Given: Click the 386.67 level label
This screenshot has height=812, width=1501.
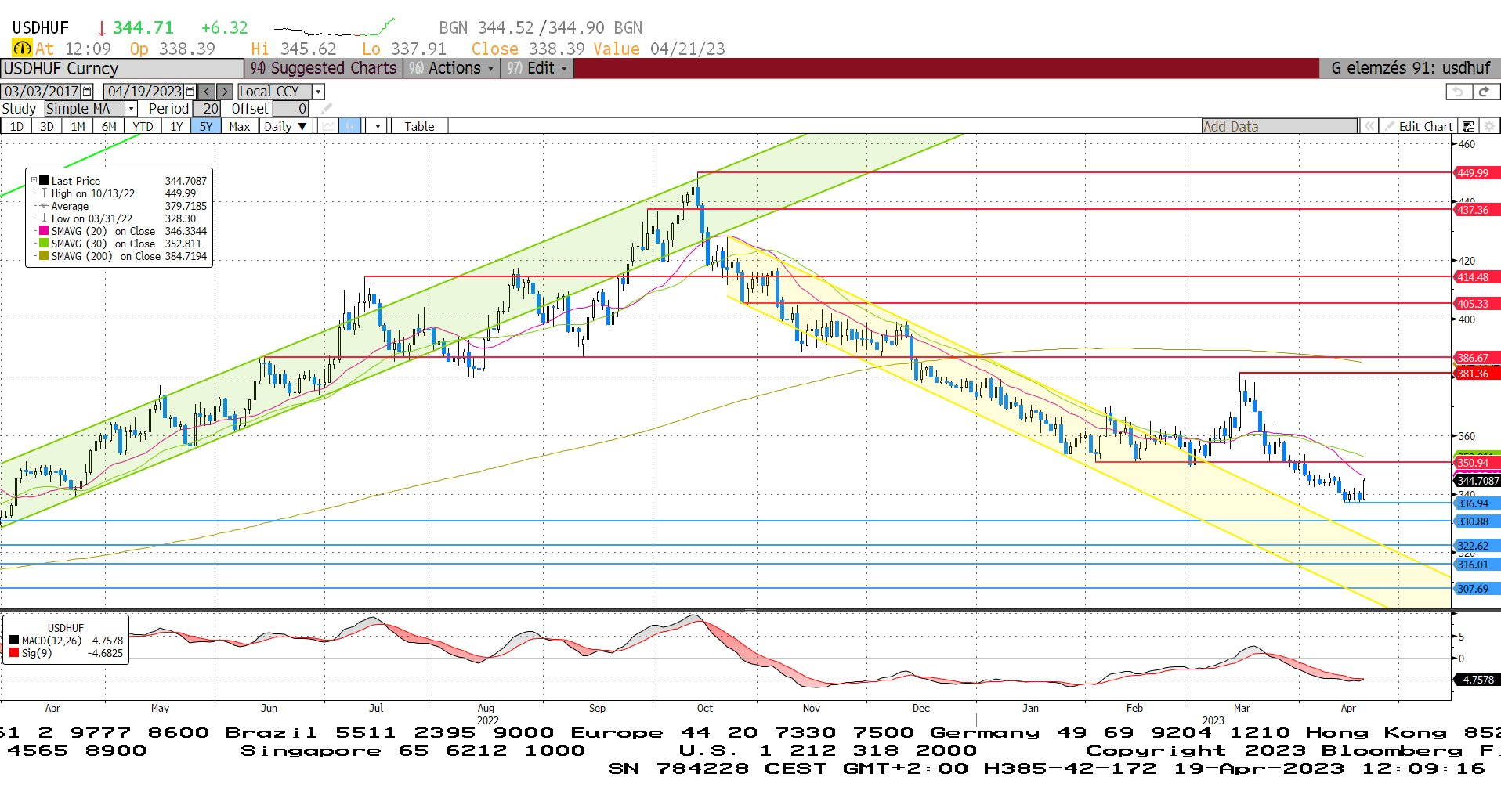Looking at the screenshot, I should 1476,357.
